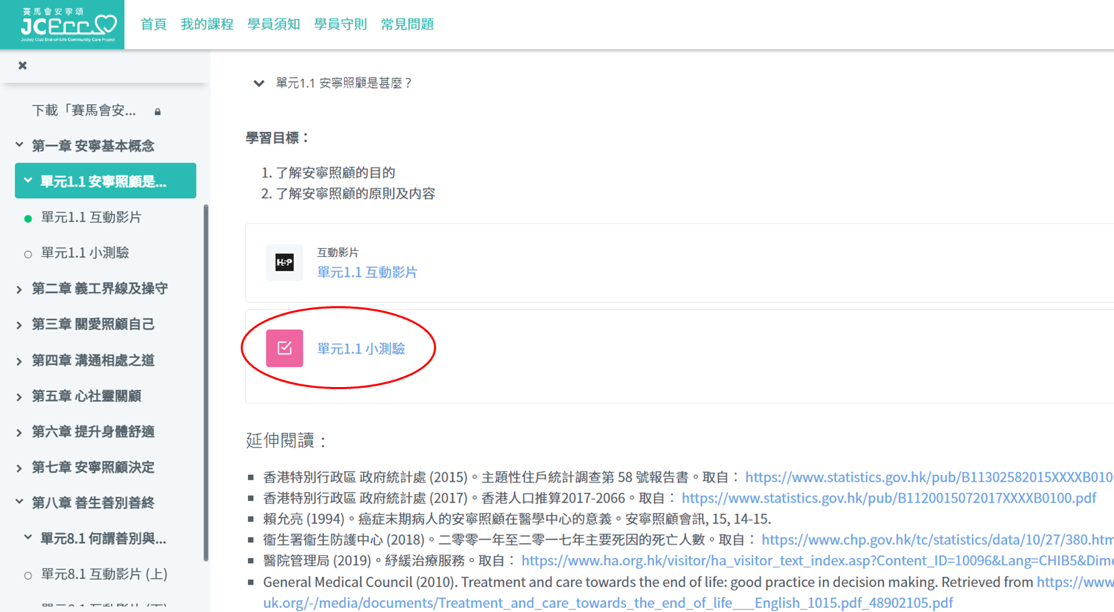Viewport: 1114px width, 612px height.
Task: Toggle completion circle for 單元8.1 互動影片 (上)
Action: tap(28, 575)
